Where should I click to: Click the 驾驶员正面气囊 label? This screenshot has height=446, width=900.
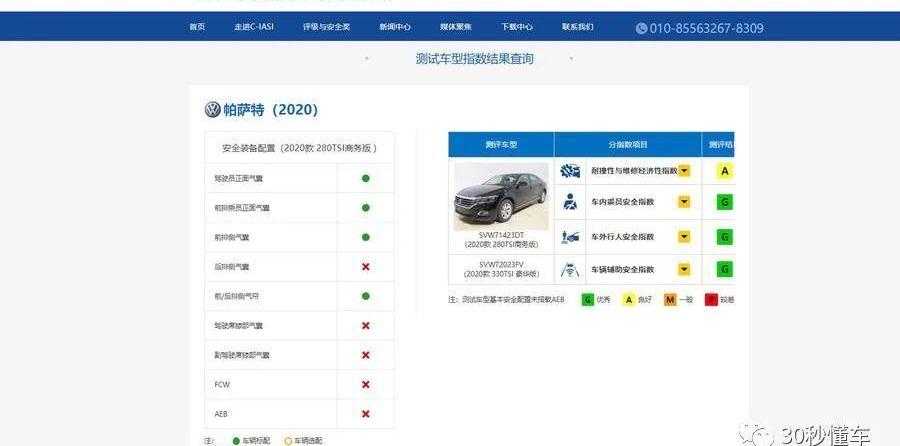pos(238,179)
